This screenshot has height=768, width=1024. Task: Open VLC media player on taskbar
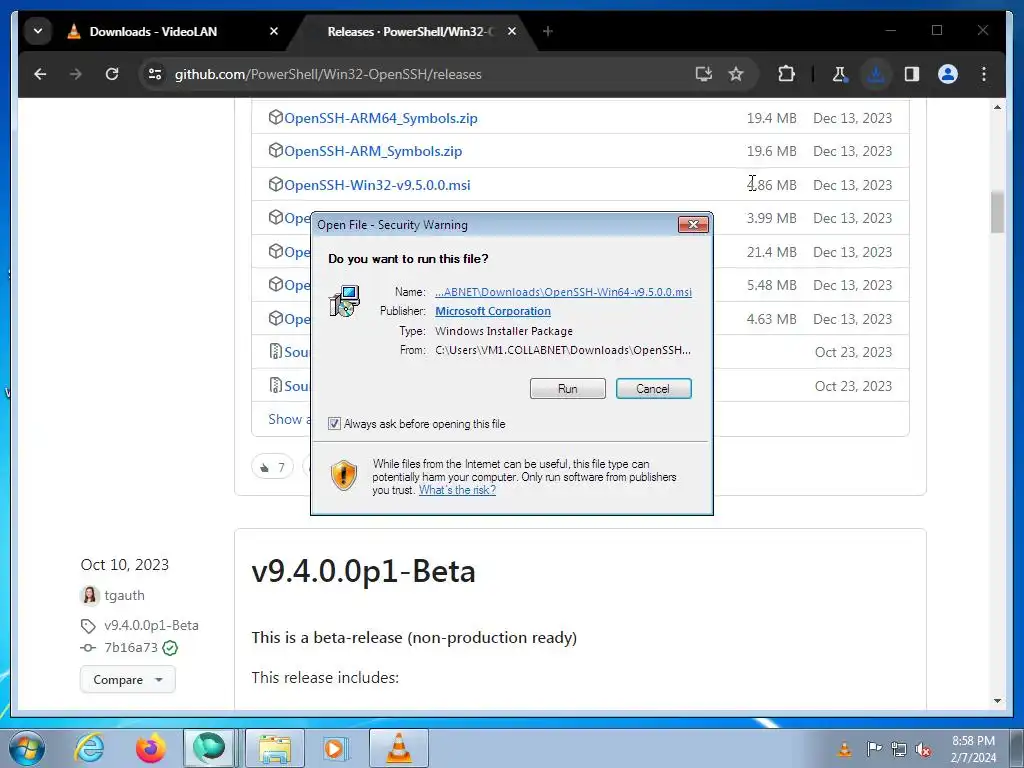(x=398, y=748)
